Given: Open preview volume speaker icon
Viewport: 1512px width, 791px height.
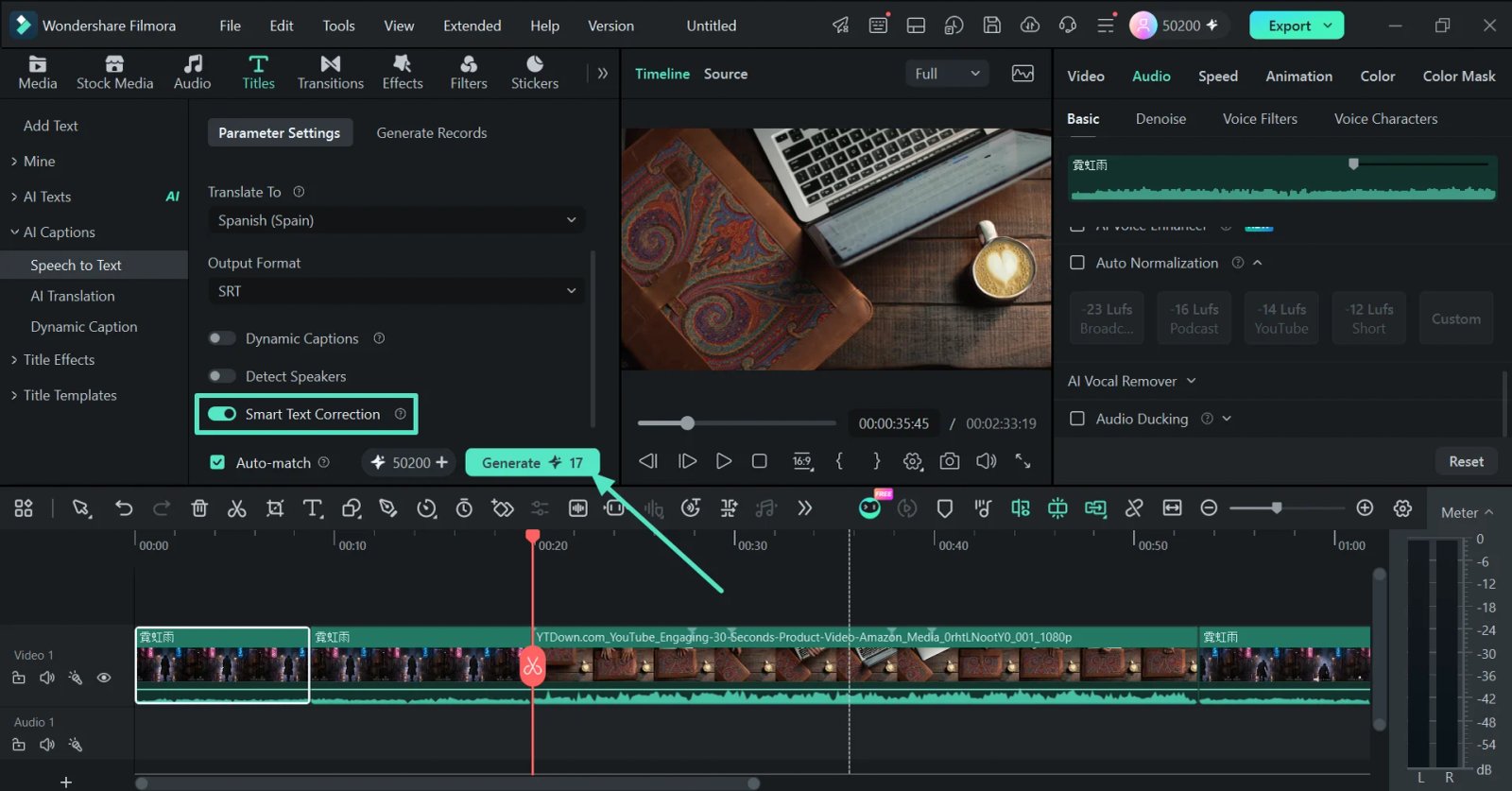Looking at the screenshot, I should point(987,461).
